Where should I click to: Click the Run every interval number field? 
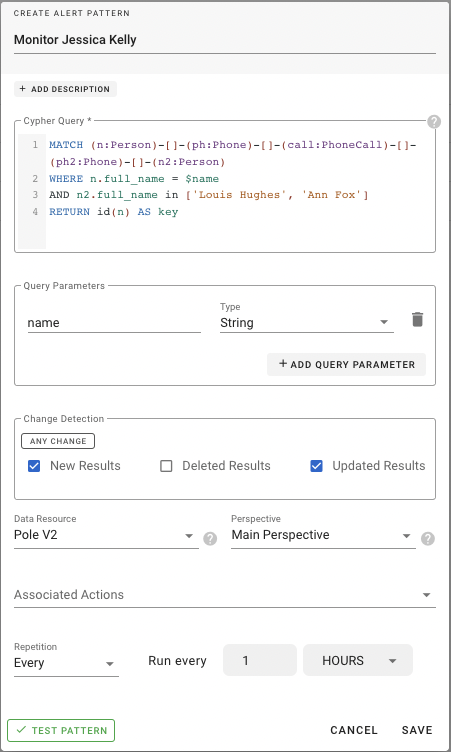(x=260, y=660)
